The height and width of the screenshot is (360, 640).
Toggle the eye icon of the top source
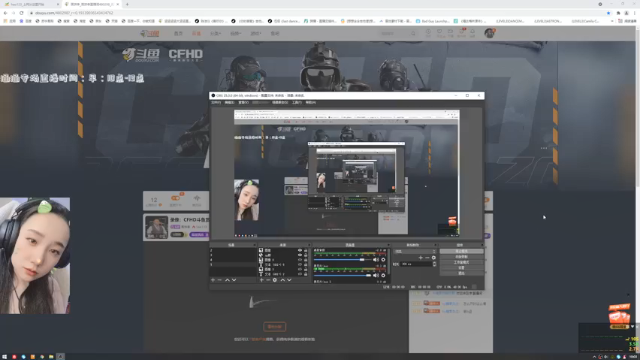click(300, 250)
